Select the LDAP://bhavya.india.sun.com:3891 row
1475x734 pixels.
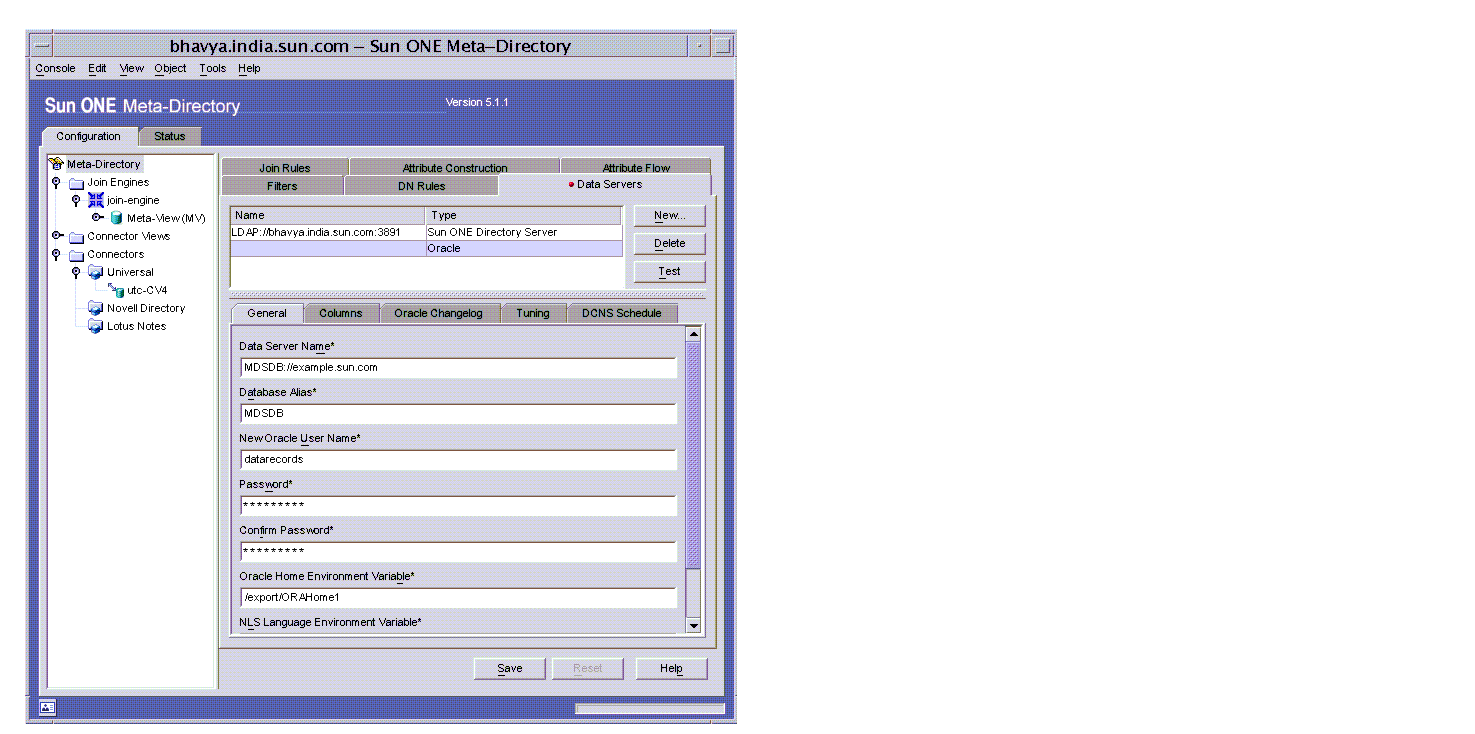(426, 232)
